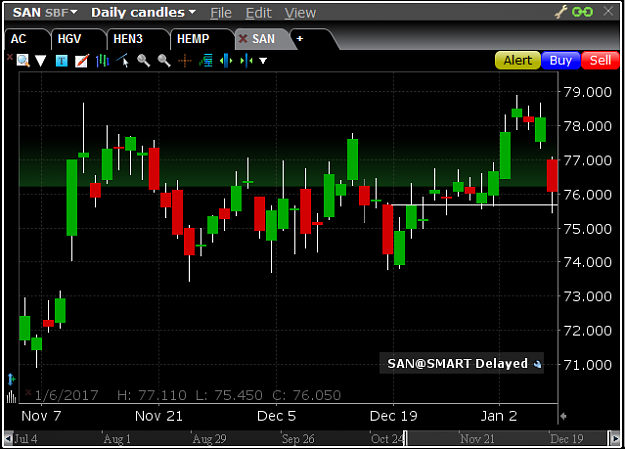The image size is (625, 449).
Task: Click the green chain link grouping icon
Action: click(582, 12)
